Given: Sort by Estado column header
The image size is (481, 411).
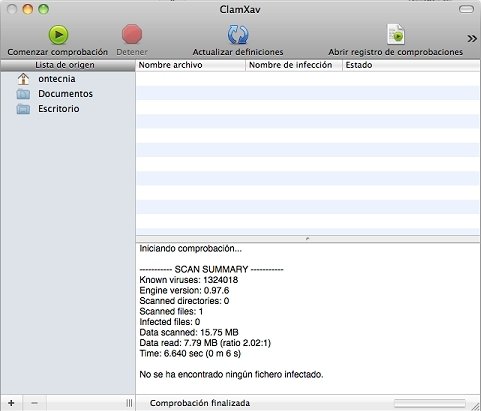Looking at the screenshot, I should click(x=411, y=65).
